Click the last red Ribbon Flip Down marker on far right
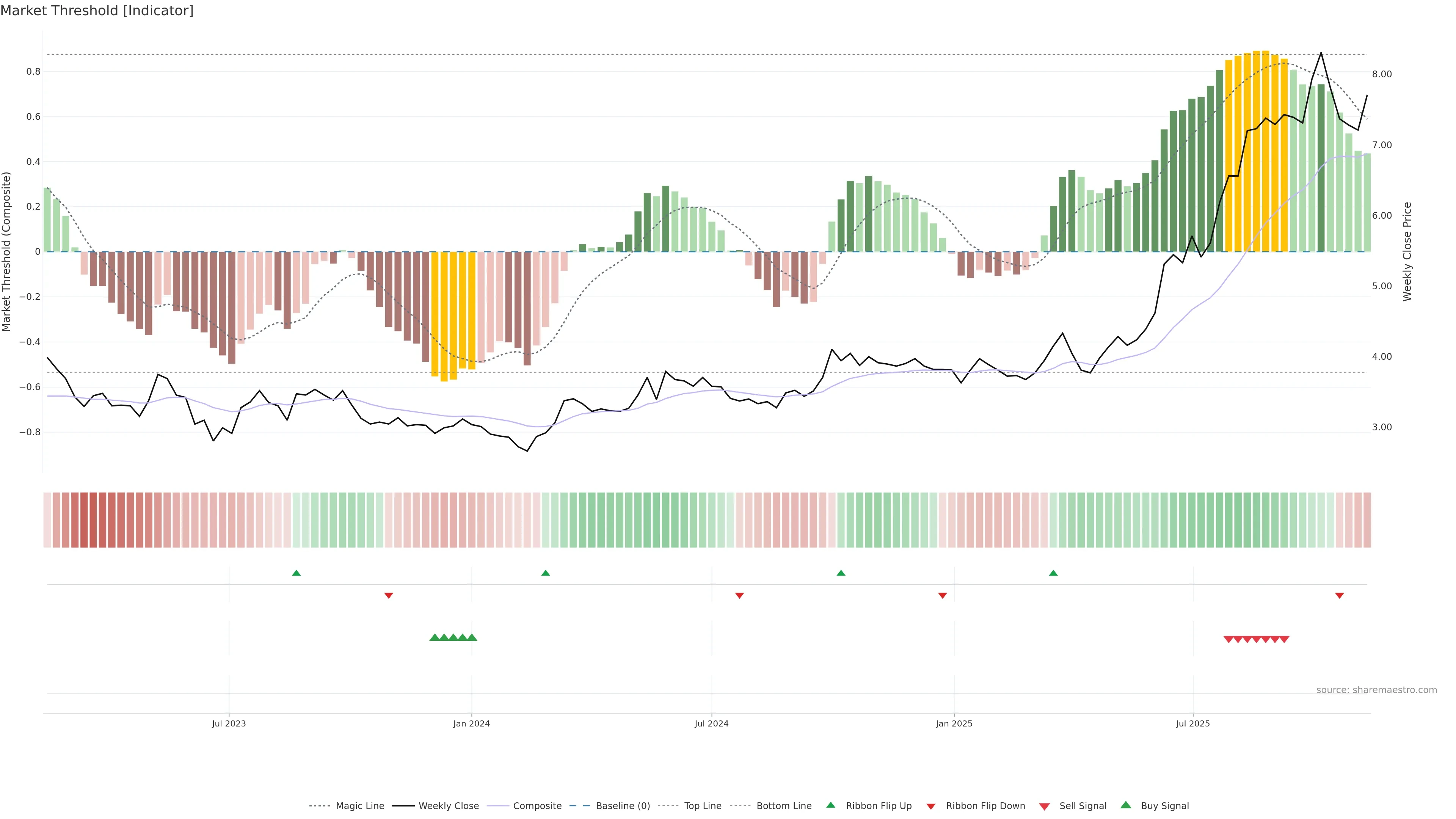1456x819 pixels. pos(1339,596)
